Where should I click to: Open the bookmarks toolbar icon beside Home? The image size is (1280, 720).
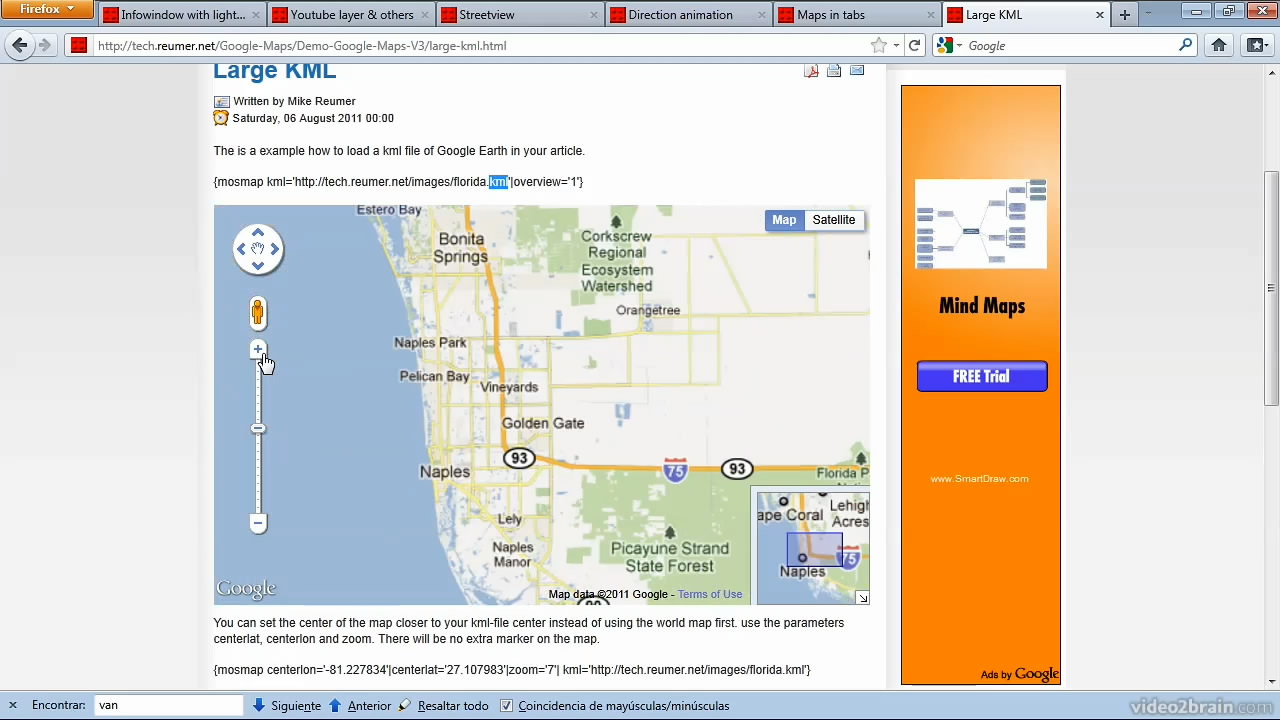point(1256,45)
